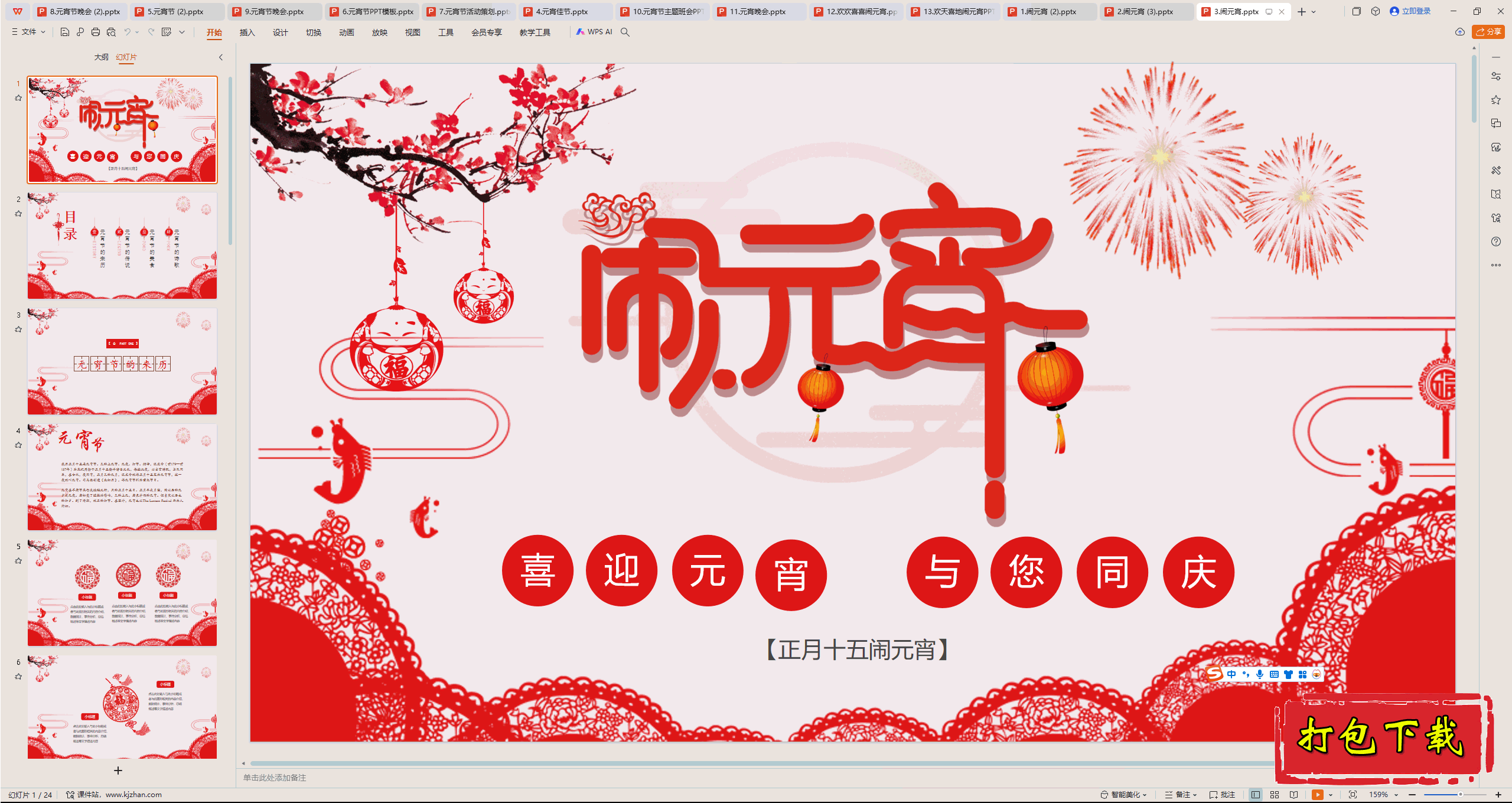Click zoom out minus icon
Viewport: 1512px width, 803px height.
point(1412,795)
